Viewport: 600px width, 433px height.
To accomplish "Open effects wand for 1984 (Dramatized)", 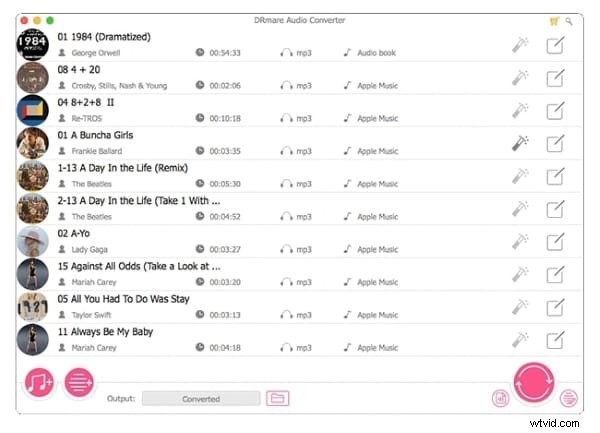I will click(520, 45).
